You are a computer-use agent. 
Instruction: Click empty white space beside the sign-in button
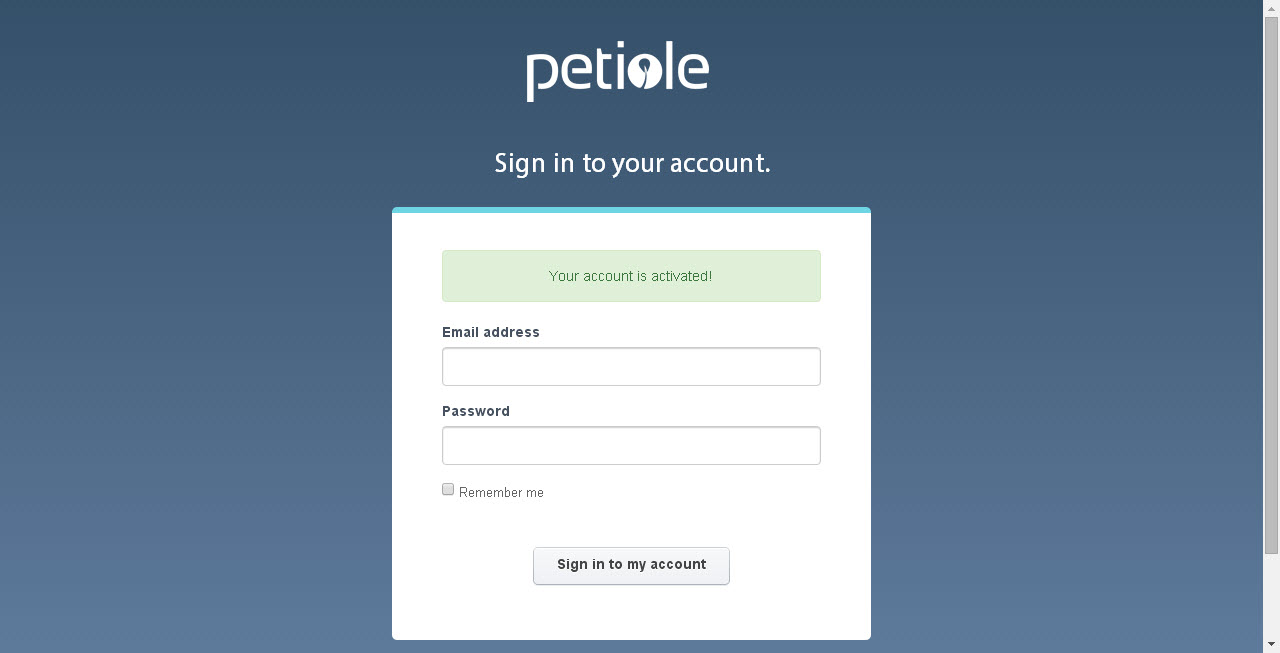800,566
